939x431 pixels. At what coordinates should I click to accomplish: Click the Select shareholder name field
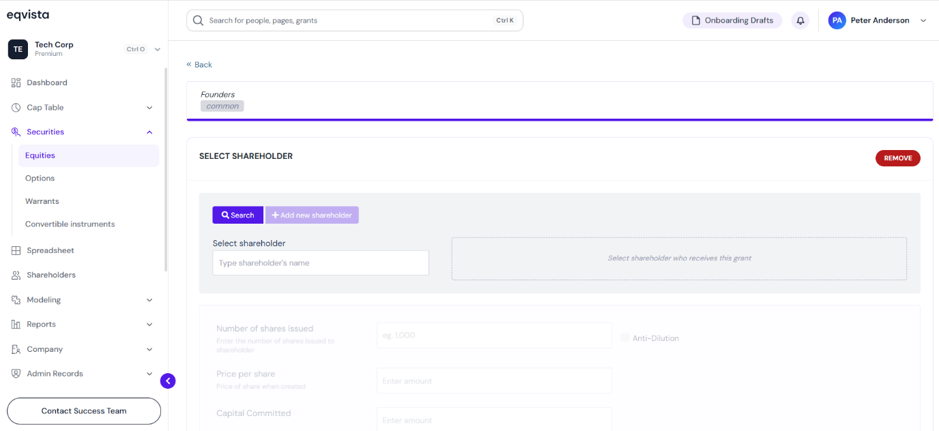(x=320, y=263)
